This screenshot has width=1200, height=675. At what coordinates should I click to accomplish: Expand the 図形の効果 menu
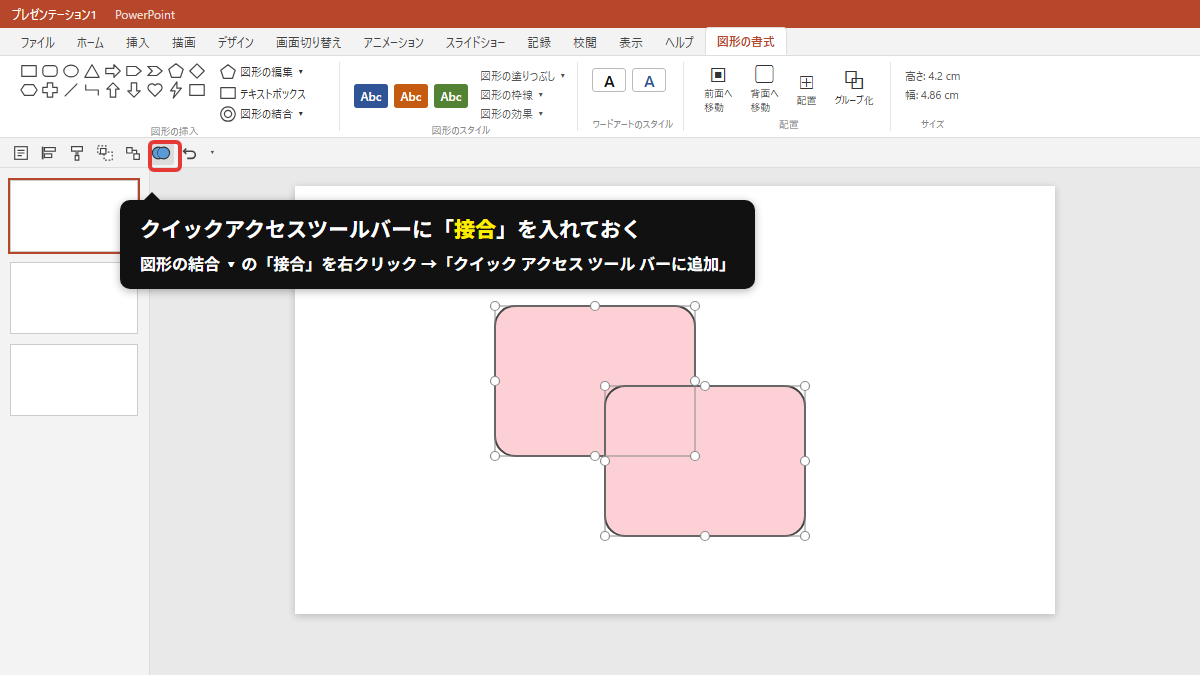(512, 113)
